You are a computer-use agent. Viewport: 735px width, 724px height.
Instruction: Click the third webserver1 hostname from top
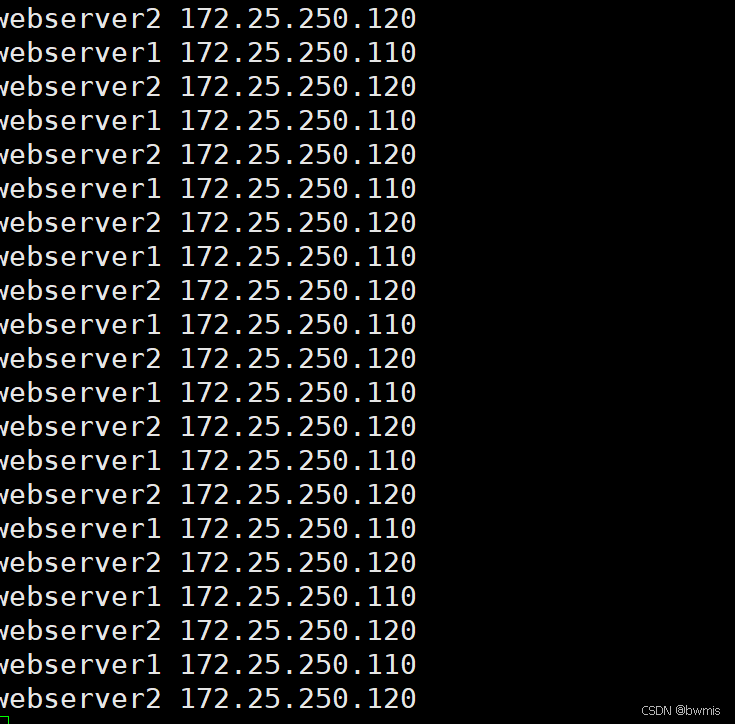(x=80, y=189)
